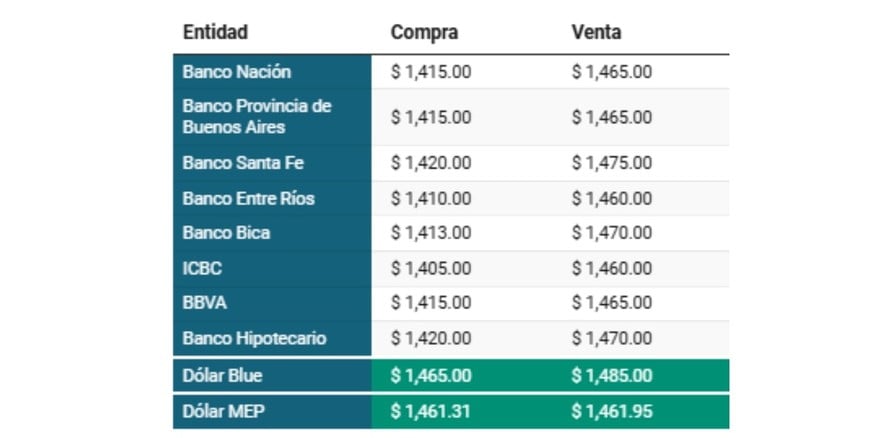Select the Banco Nación row label

click(x=237, y=72)
